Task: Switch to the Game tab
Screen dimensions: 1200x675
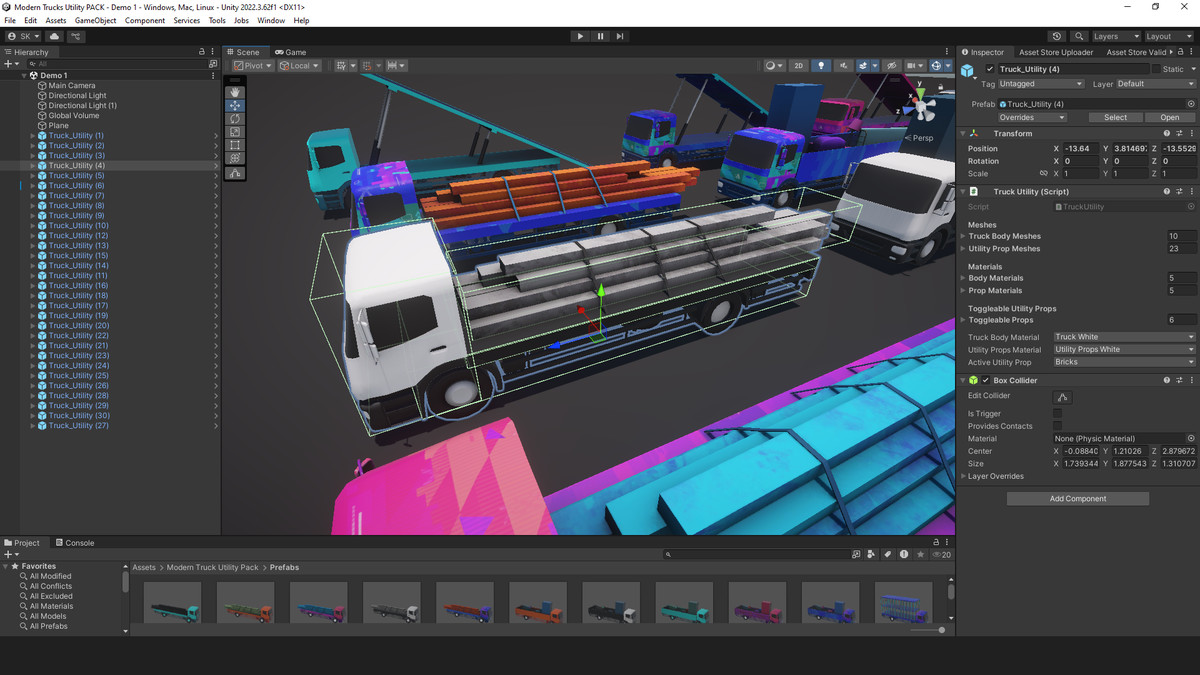Action: tap(291, 52)
